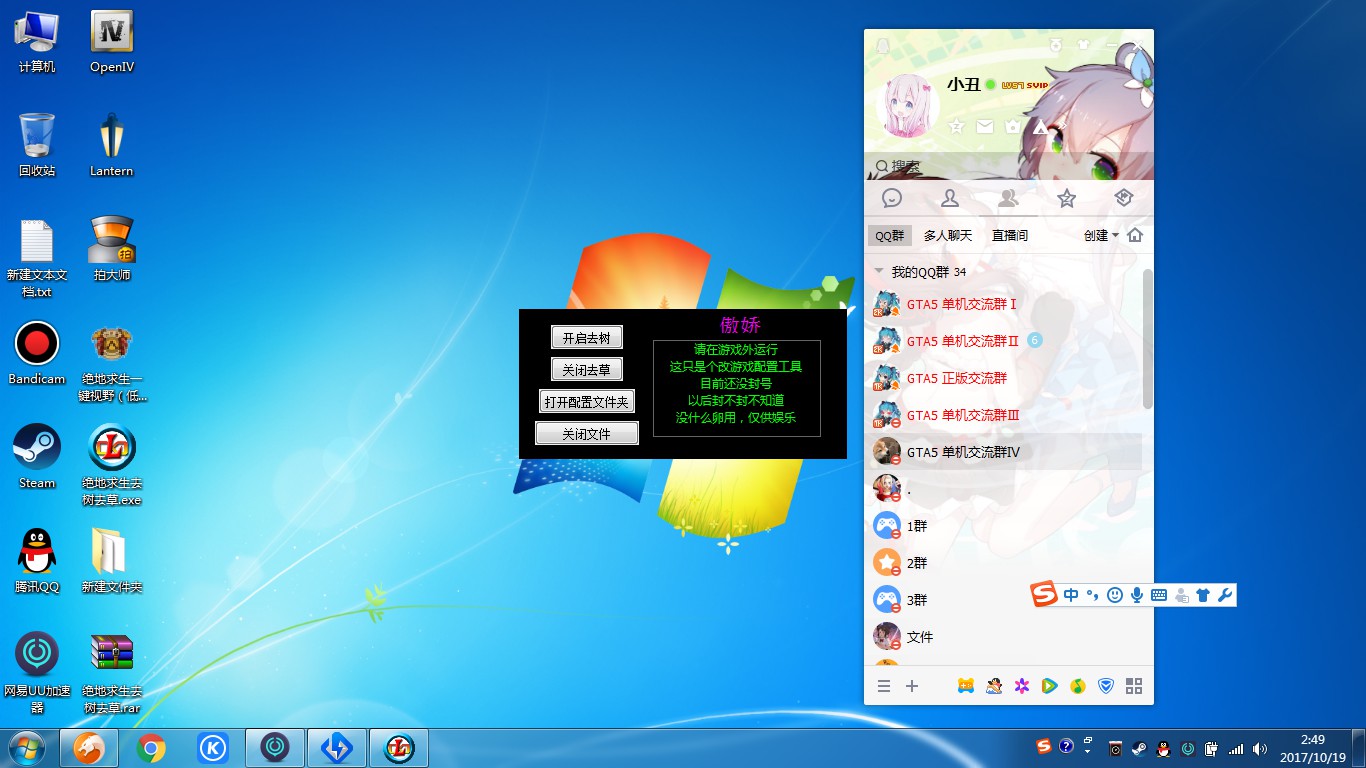This screenshot has width=1366, height=768.
Task: Select the OpenIV desktop icon
Action: tap(112, 43)
